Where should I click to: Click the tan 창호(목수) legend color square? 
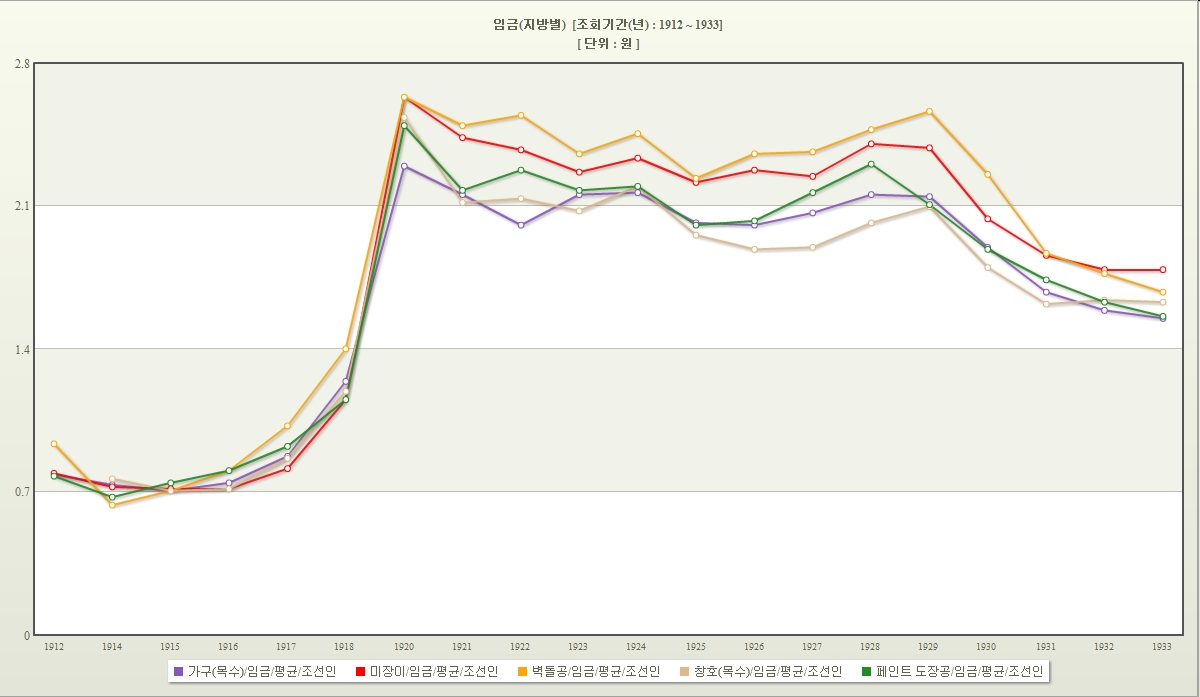pos(684,671)
